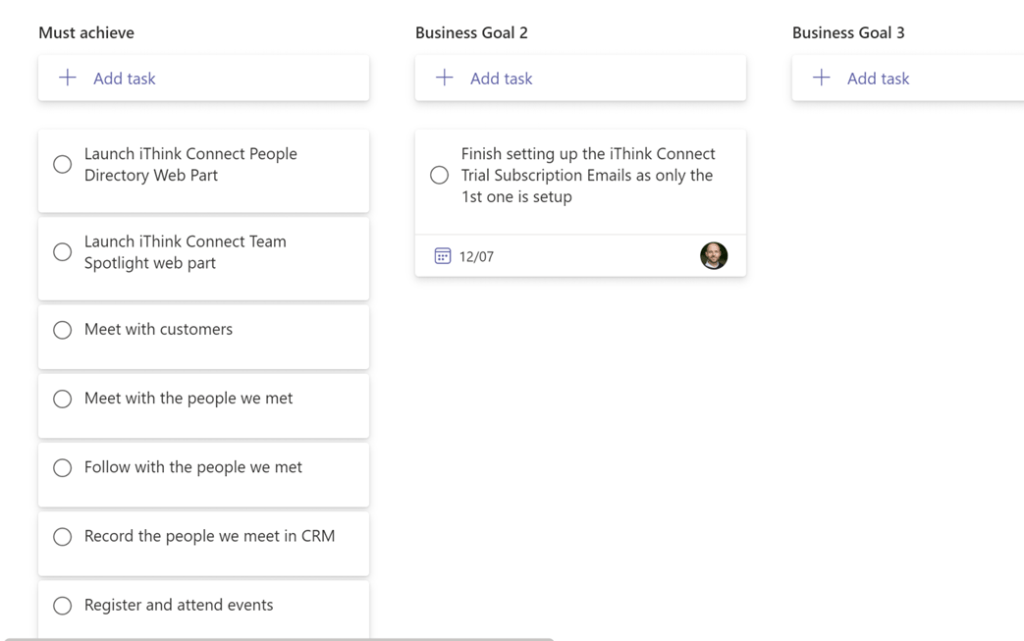Click the plus icon in Must achieve column
1024x641 pixels.
click(x=68, y=78)
